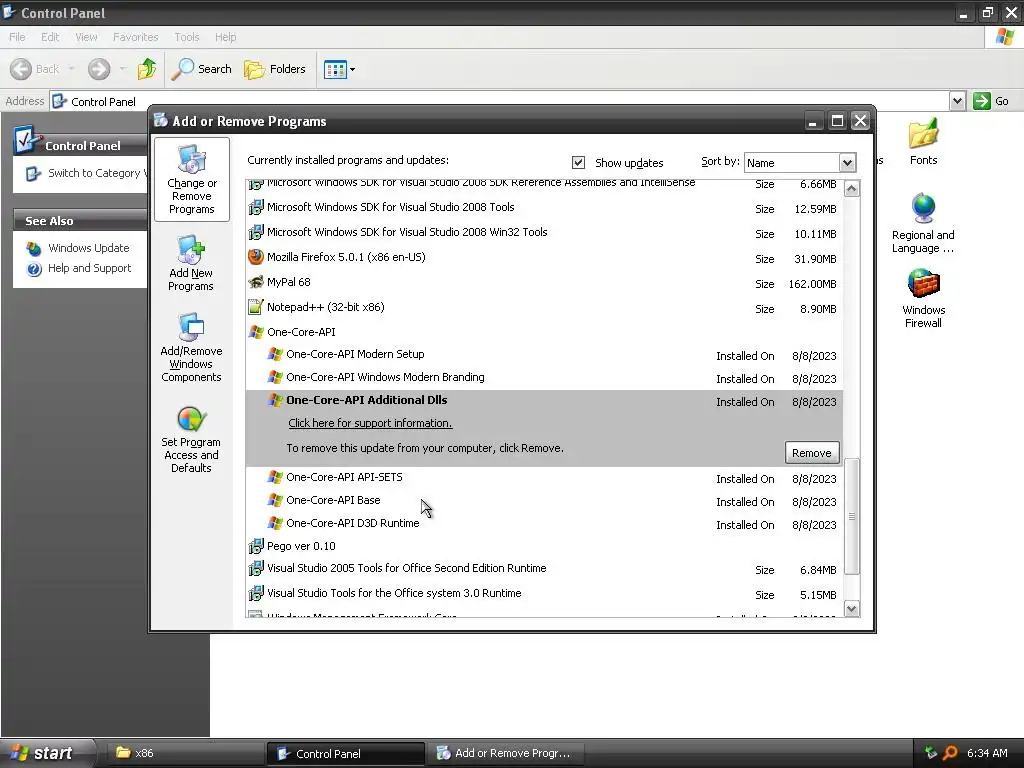This screenshot has width=1024, height=768.
Task: Click Switch to Category View icon
Action: 33,173
